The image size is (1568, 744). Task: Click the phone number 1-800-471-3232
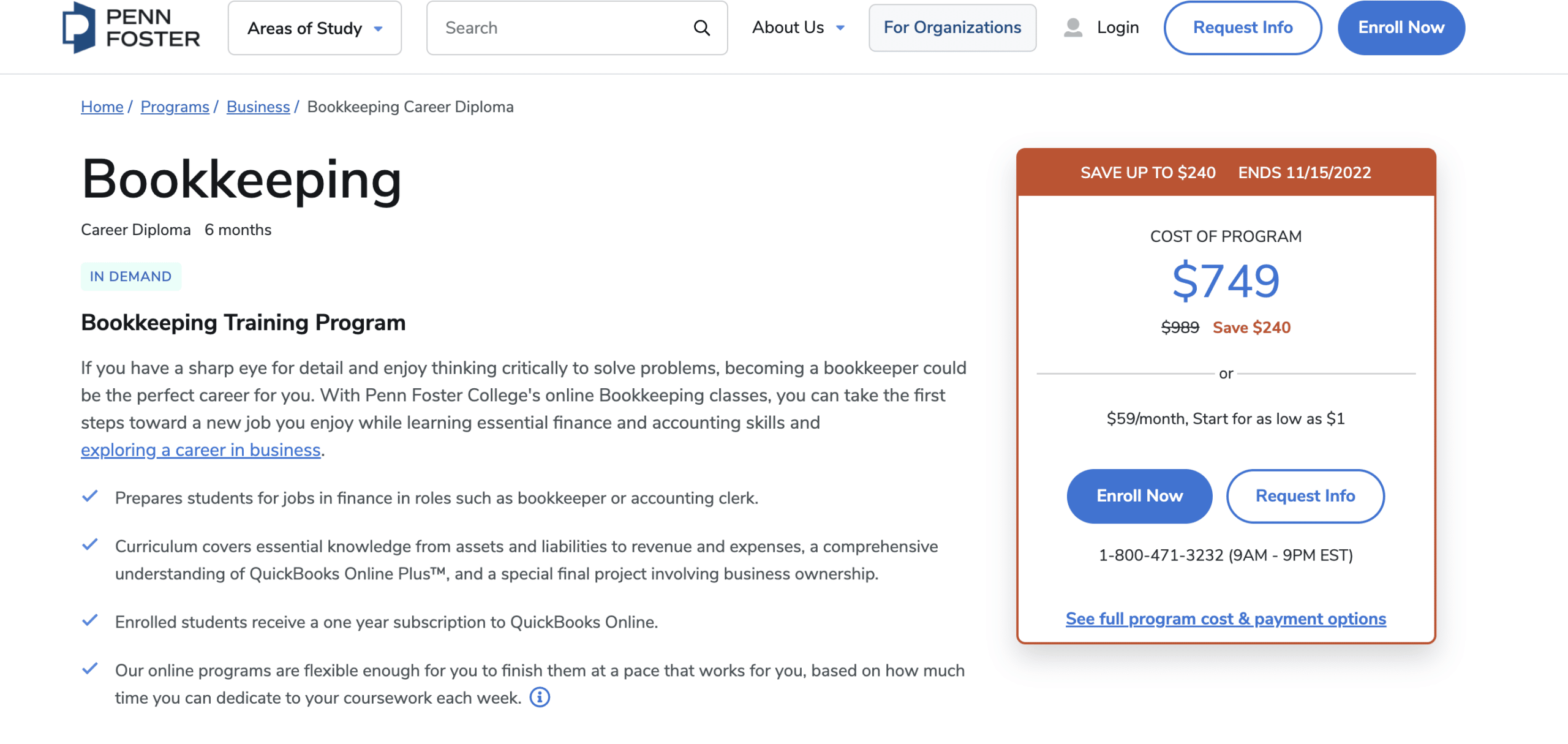pos(1161,555)
